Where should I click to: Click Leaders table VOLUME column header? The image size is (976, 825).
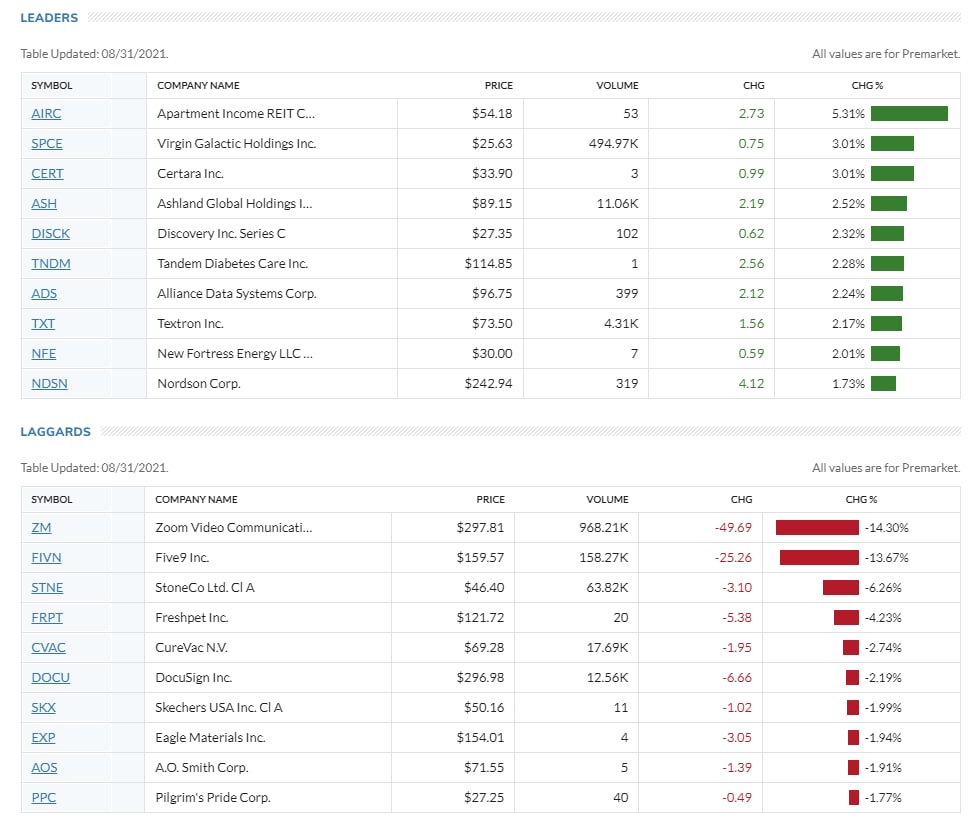(617, 85)
